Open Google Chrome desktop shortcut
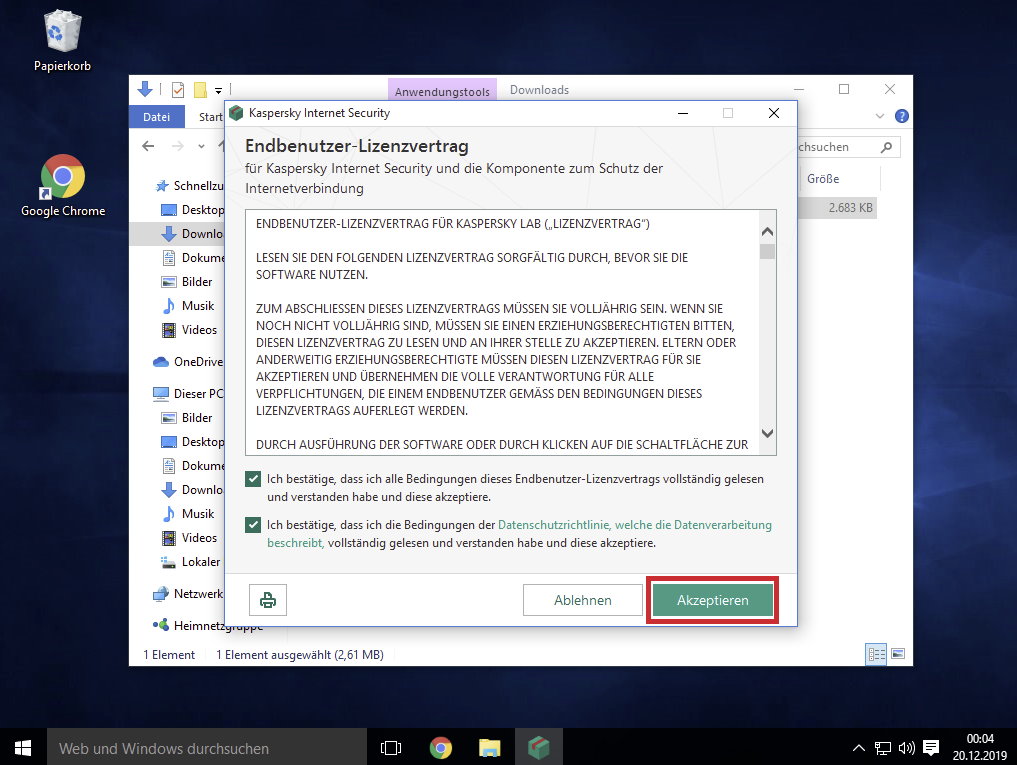 coord(63,186)
